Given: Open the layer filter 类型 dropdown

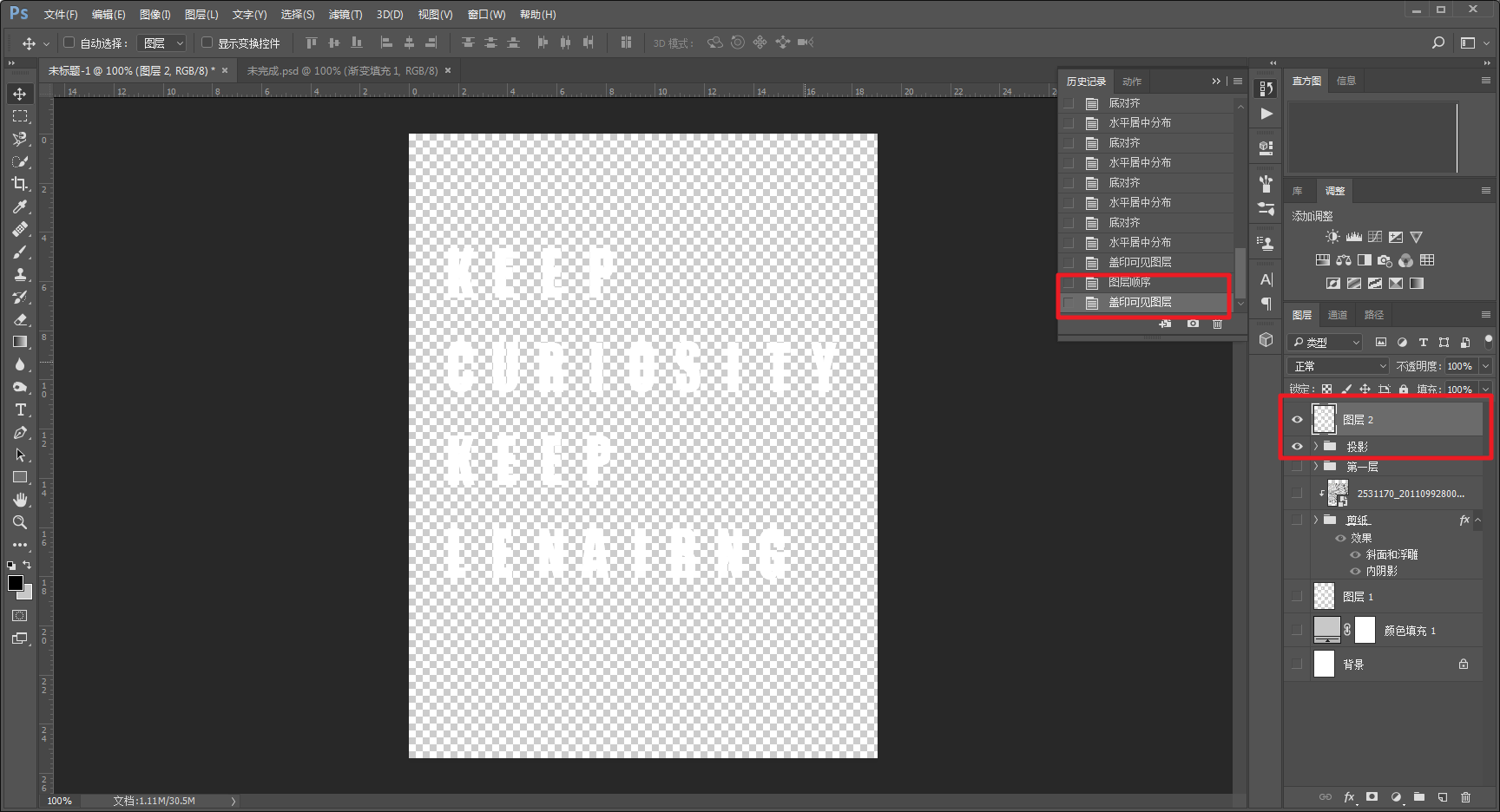Looking at the screenshot, I should coord(1326,343).
